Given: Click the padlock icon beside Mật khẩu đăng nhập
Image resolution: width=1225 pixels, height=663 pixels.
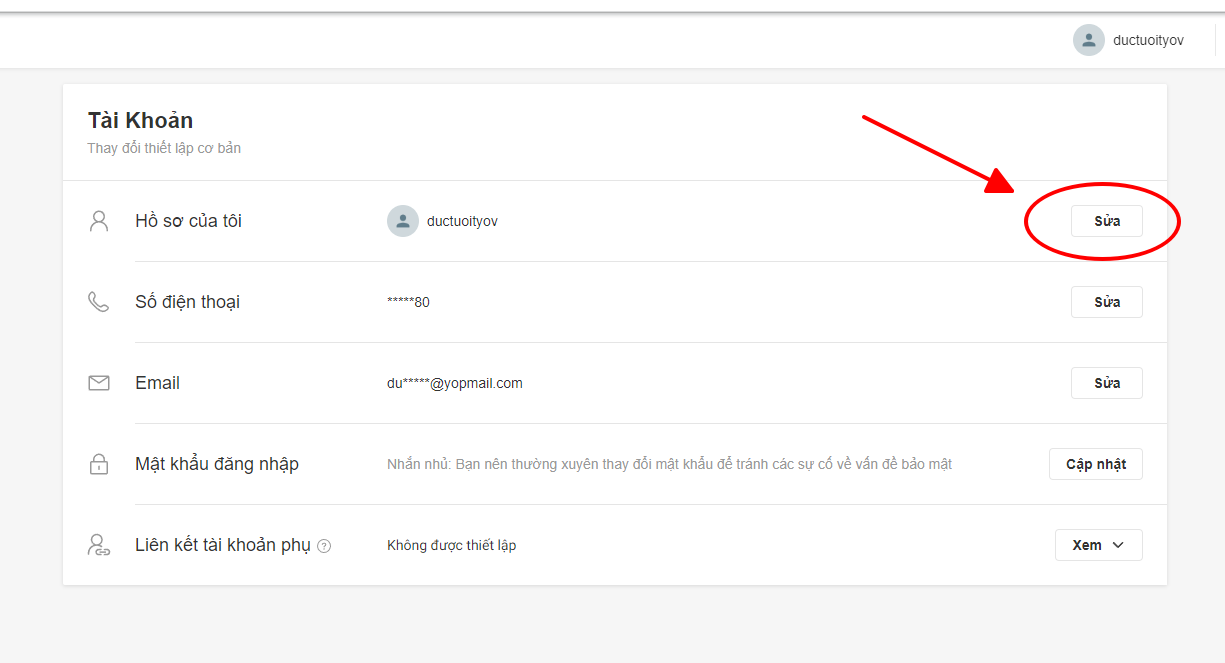Looking at the screenshot, I should tap(99, 464).
